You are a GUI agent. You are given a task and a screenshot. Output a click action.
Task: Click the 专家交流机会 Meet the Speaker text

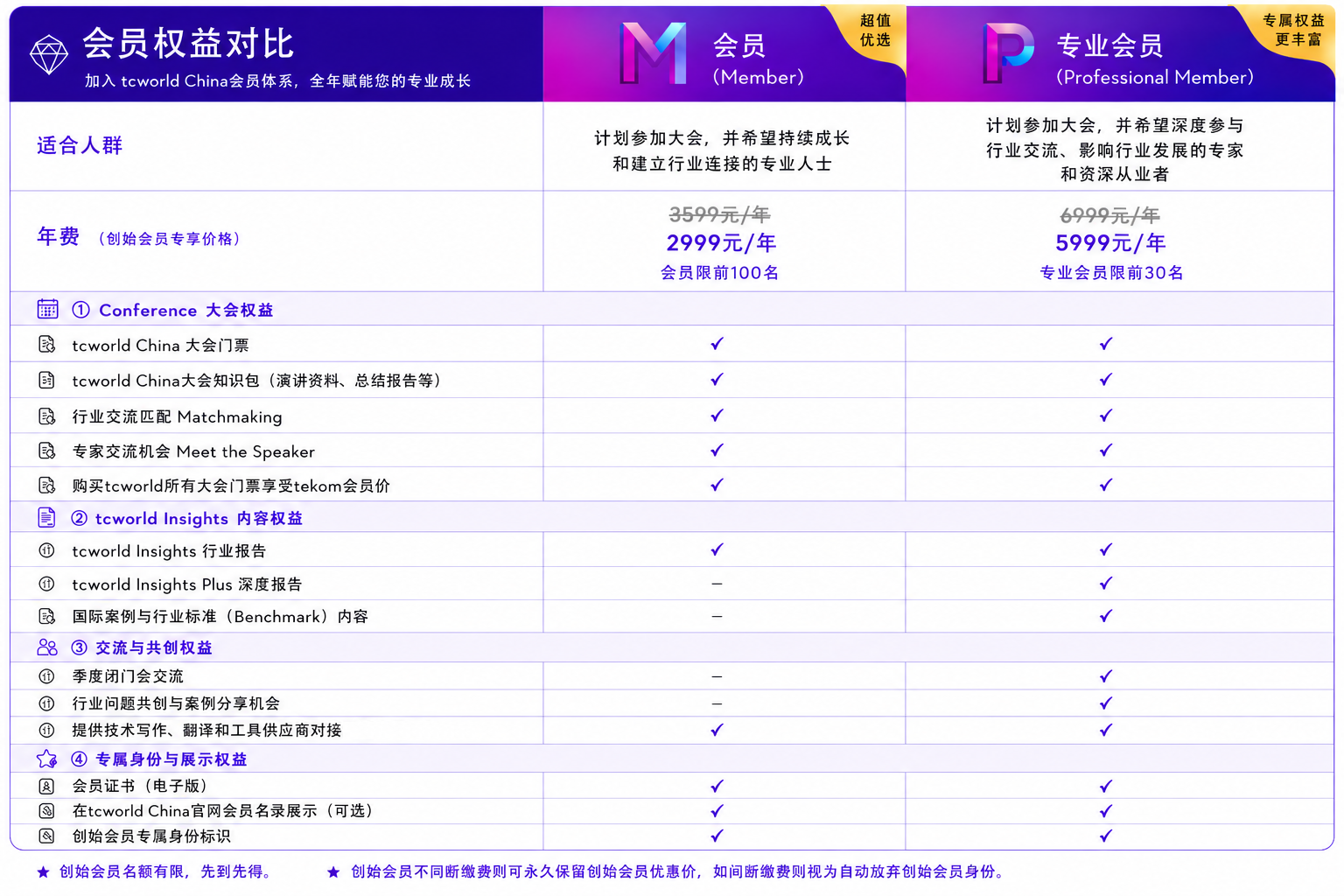pos(193,451)
